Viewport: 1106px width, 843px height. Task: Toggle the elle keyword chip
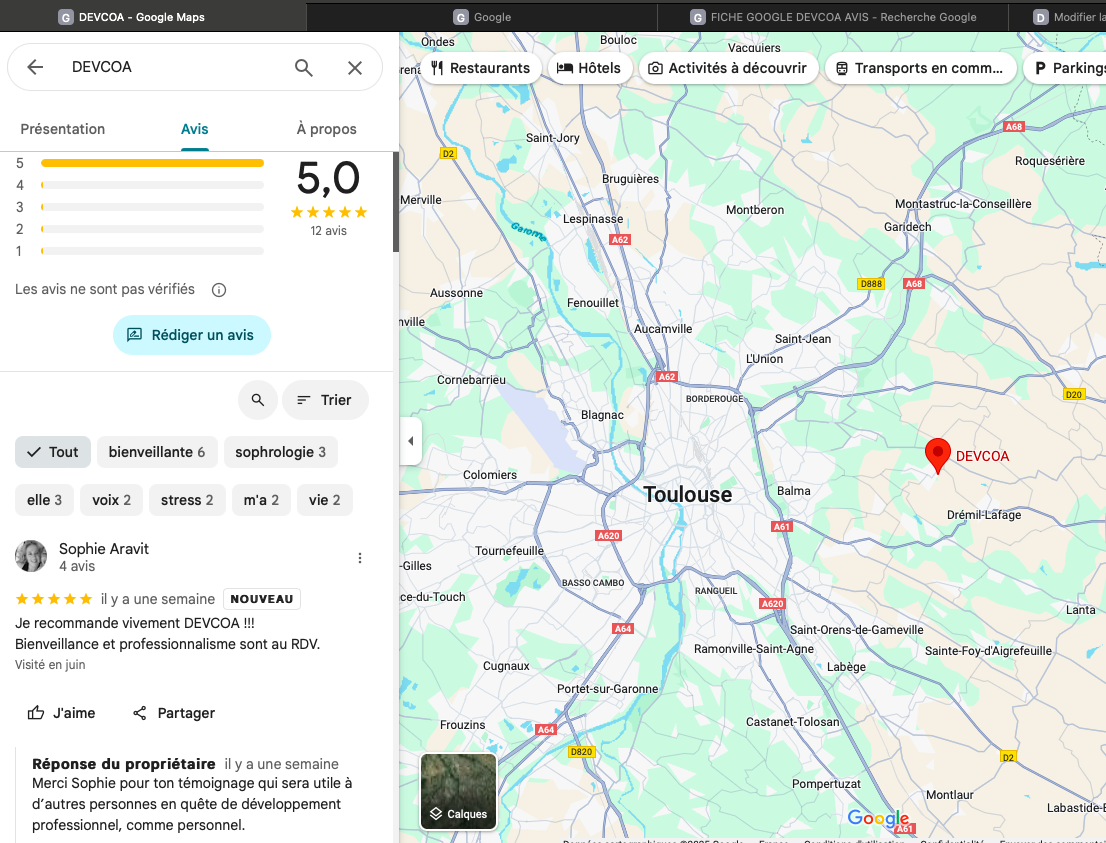(44, 500)
